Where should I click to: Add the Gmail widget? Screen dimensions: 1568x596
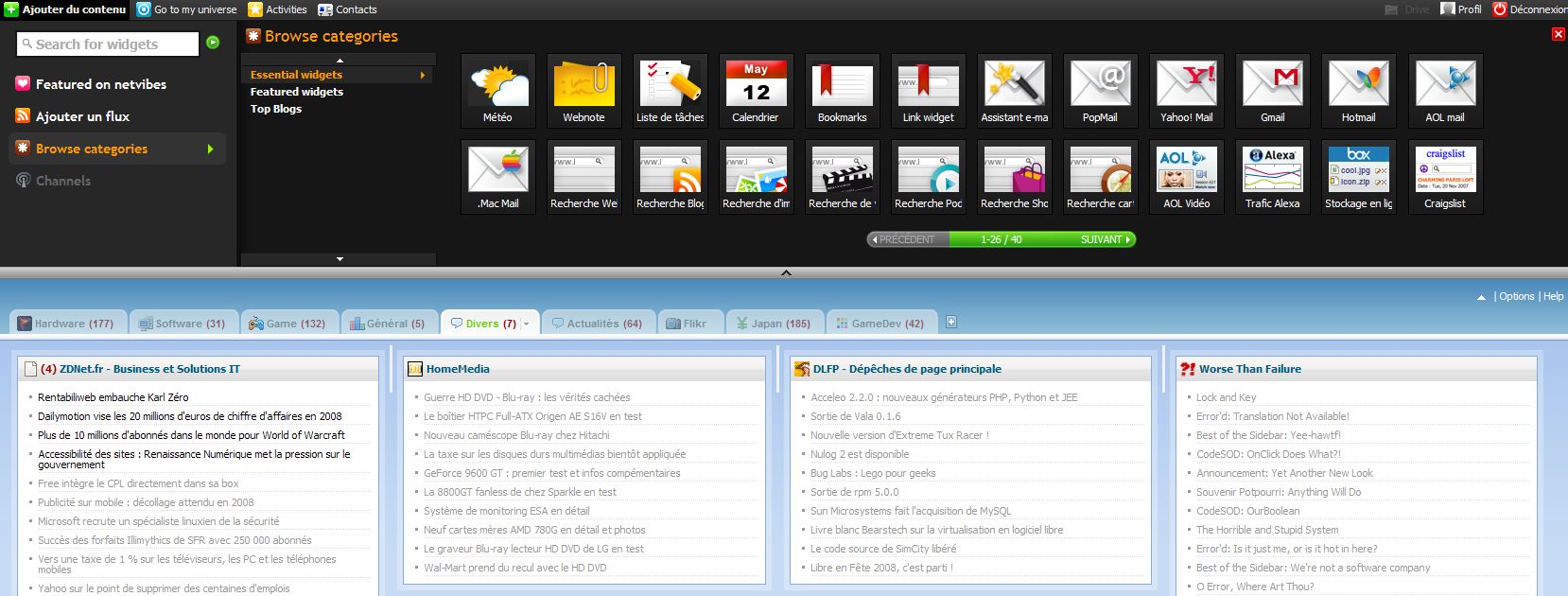[x=1272, y=91]
